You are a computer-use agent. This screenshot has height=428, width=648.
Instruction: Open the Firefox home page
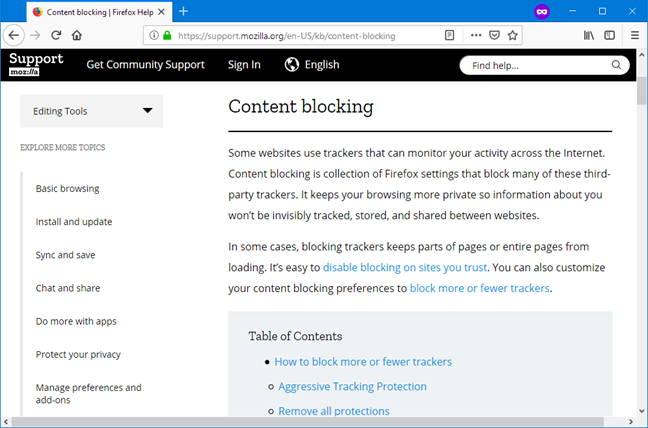point(77,36)
